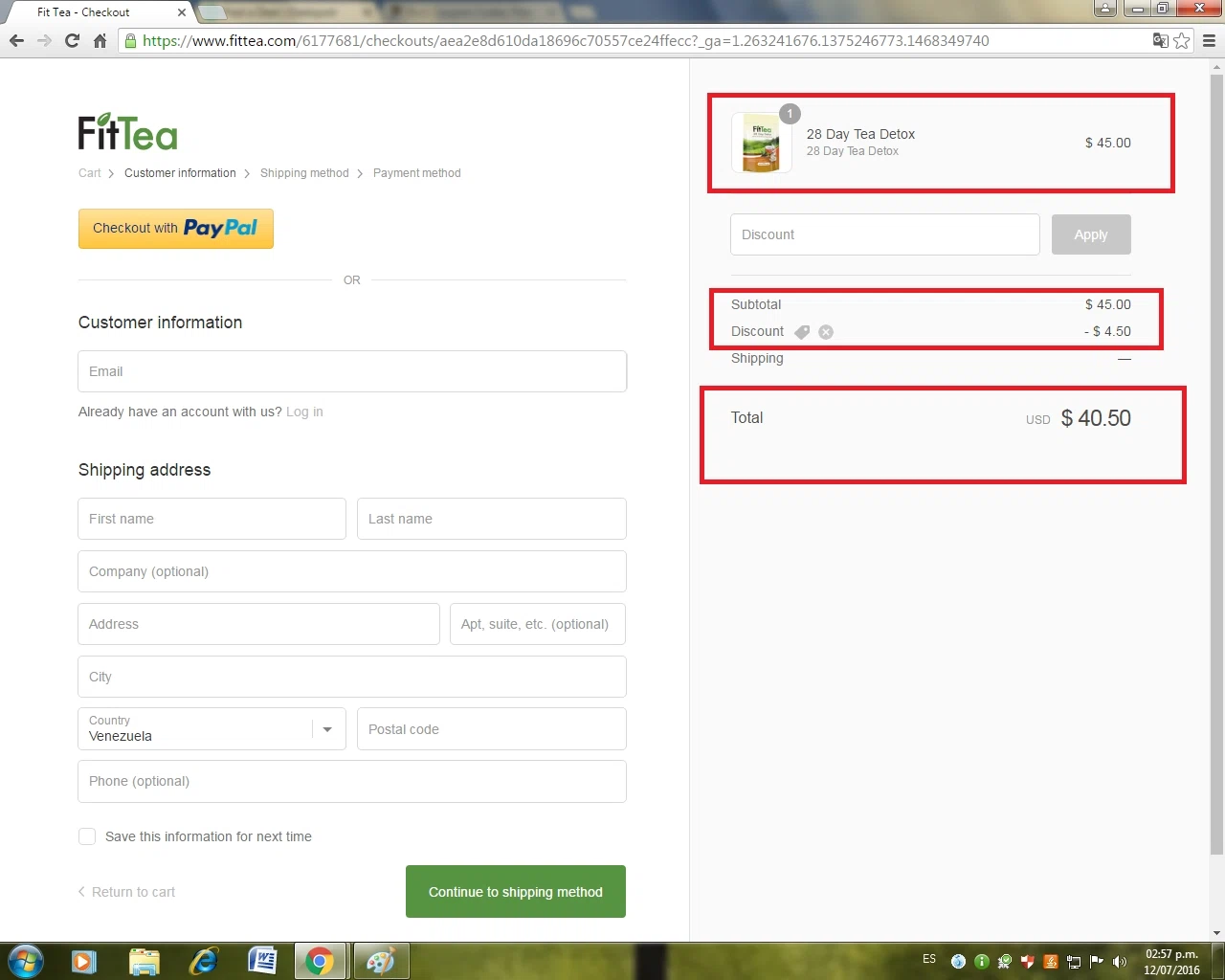This screenshot has height=980, width=1225.
Task: Click the $ 40.50 total amount
Action: point(1096,418)
